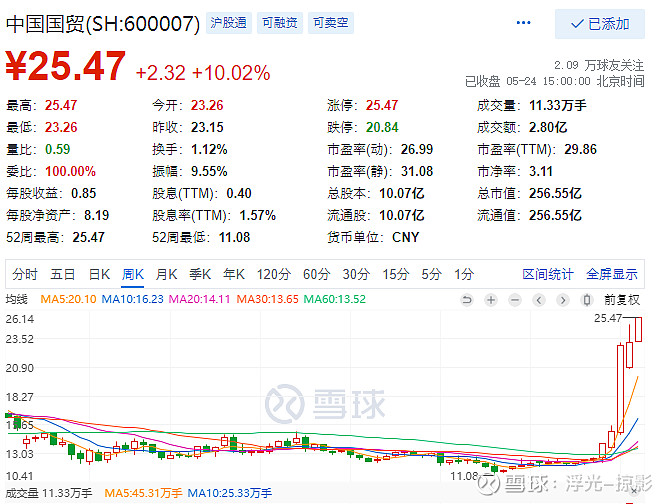Click the candlestick style toggle icon
Image resolution: width=672 pixels, height=504 pixels.
point(587,300)
